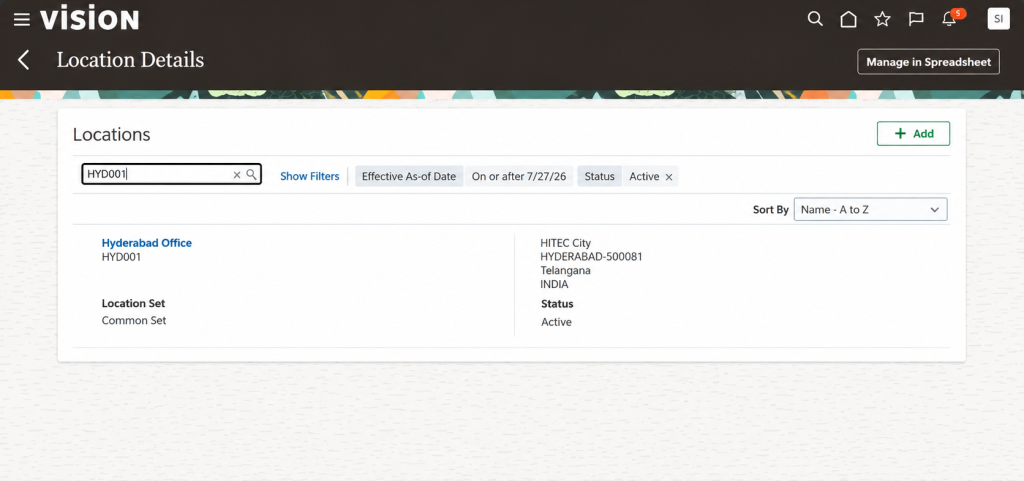1024x481 pixels.
Task: Click the Common Set value
Action: click(x=134, y=320)
